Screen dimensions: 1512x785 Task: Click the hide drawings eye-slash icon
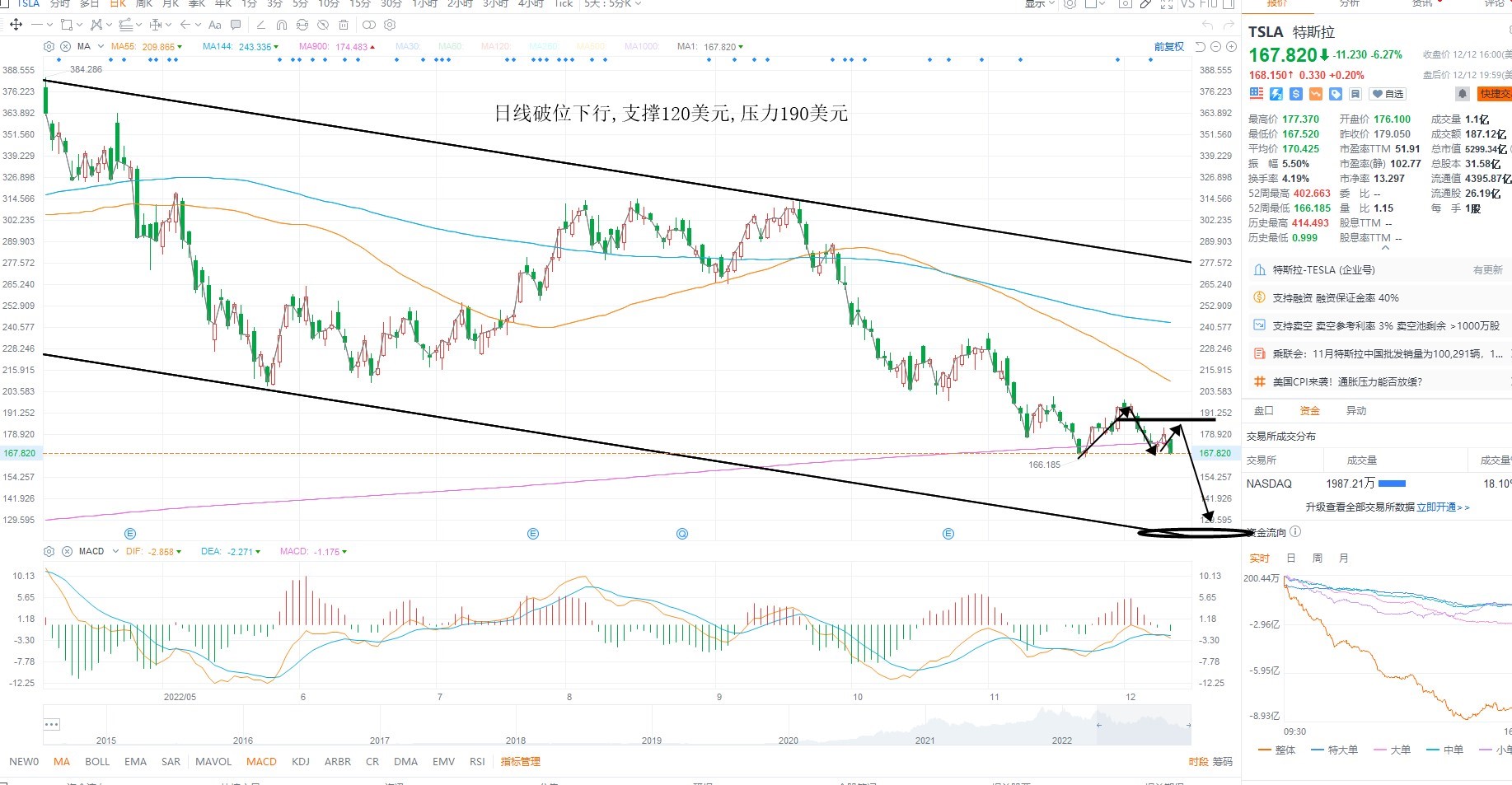pos(323,25)
